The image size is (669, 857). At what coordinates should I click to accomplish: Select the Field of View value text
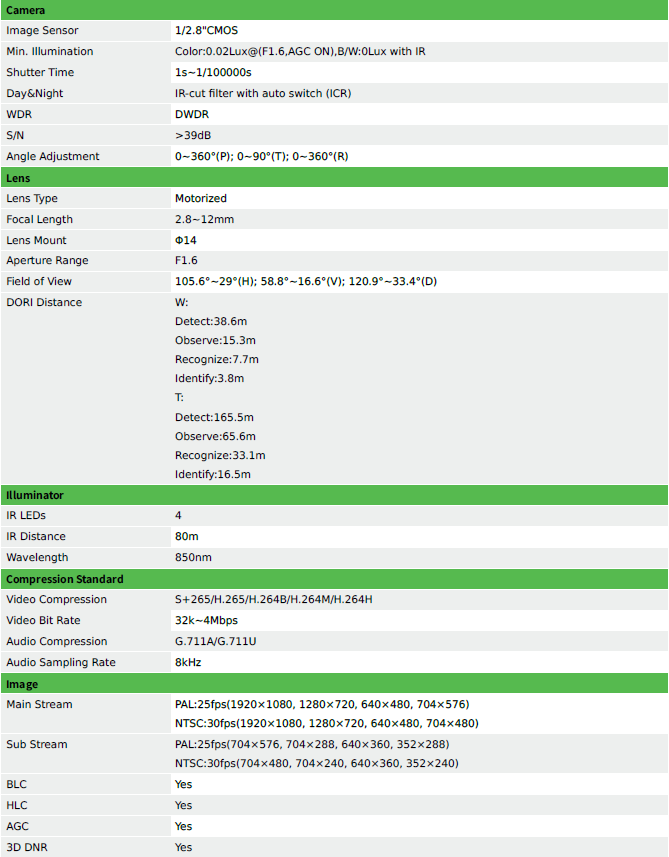(306, 281)
